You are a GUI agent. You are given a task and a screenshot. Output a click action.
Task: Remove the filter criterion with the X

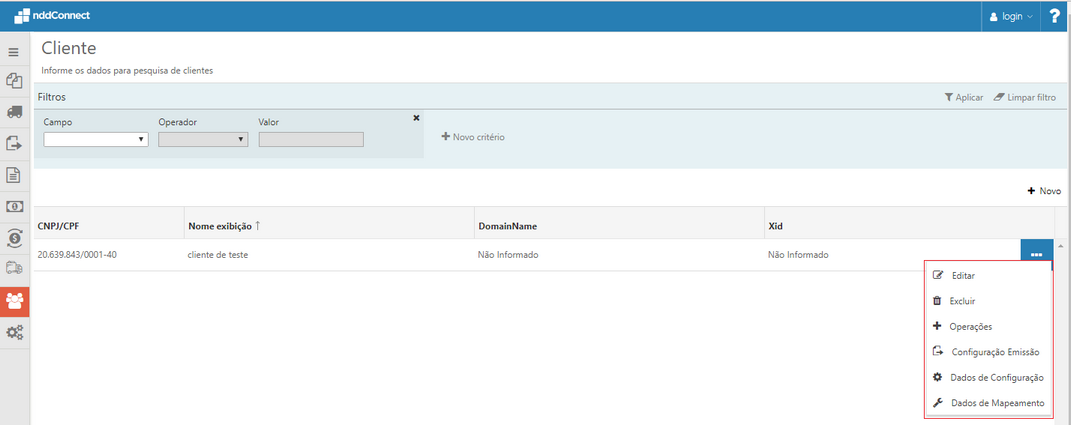point(416,118)
